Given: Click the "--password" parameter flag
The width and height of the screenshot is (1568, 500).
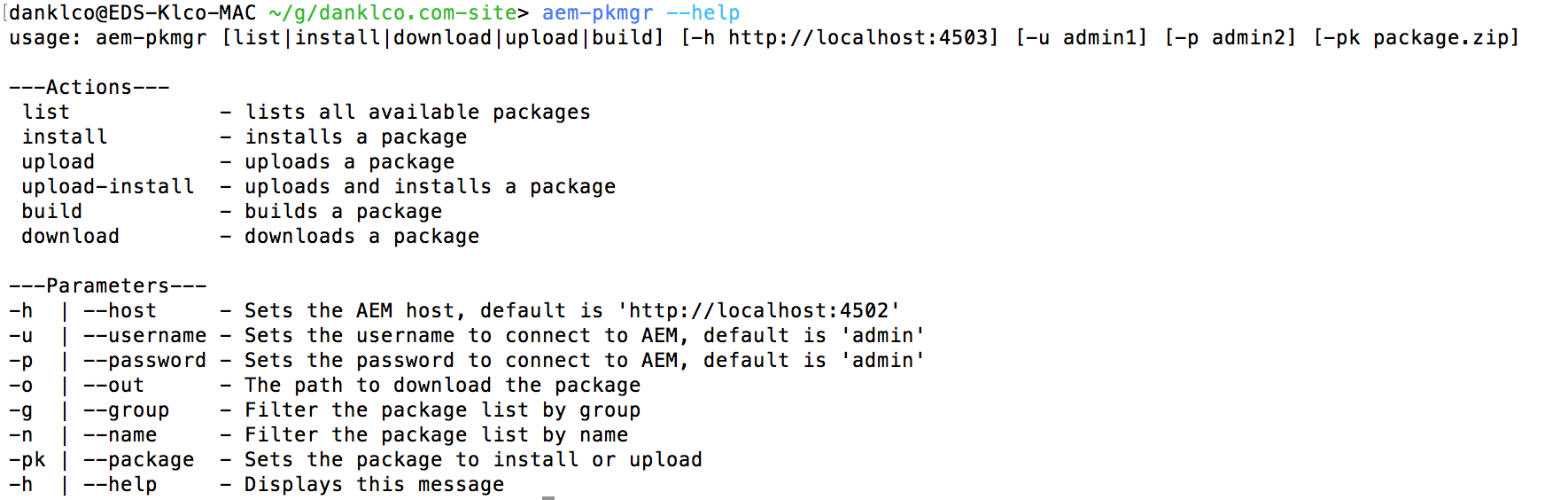Looking at the screenshot, I should (x=144, y=361).
